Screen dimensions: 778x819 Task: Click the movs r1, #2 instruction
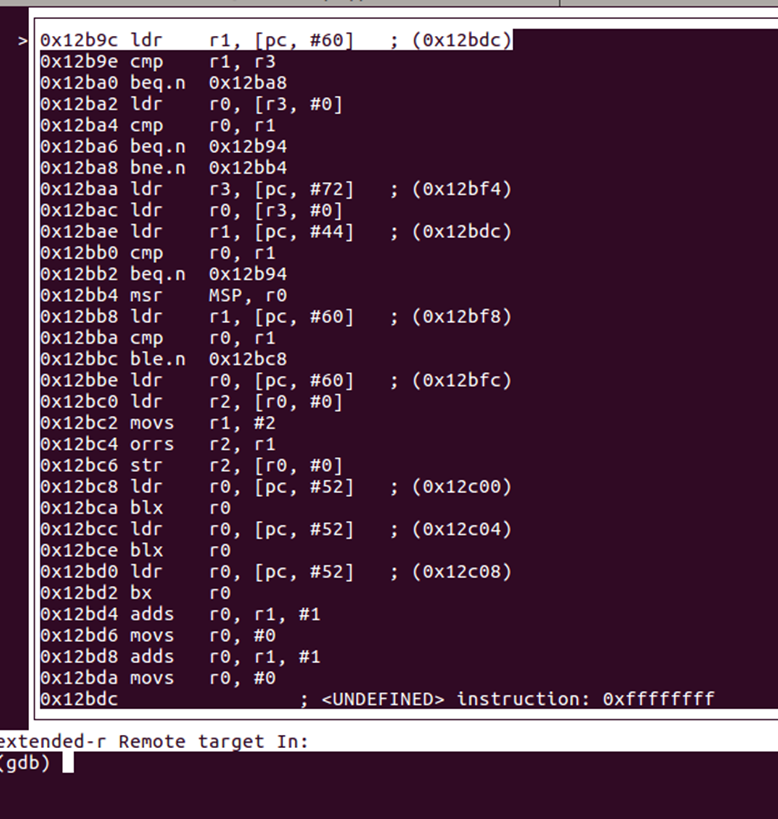coord(158,423)
